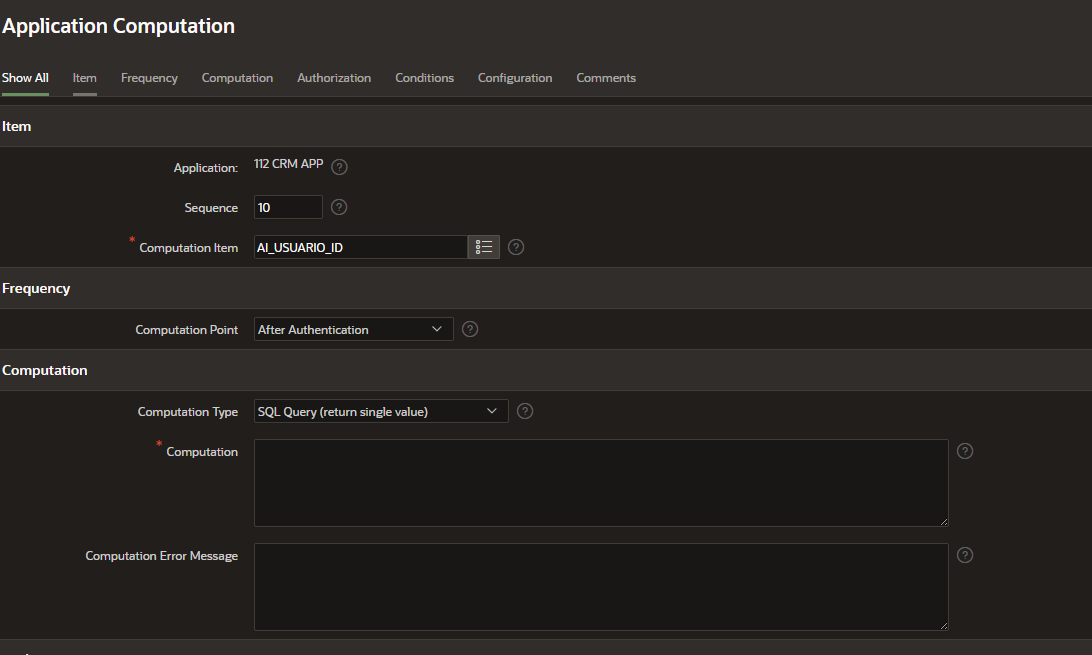Viewport: 1092px width, 655px height.
Task: Go to the Frequency tab
Action: coord(149,78)
